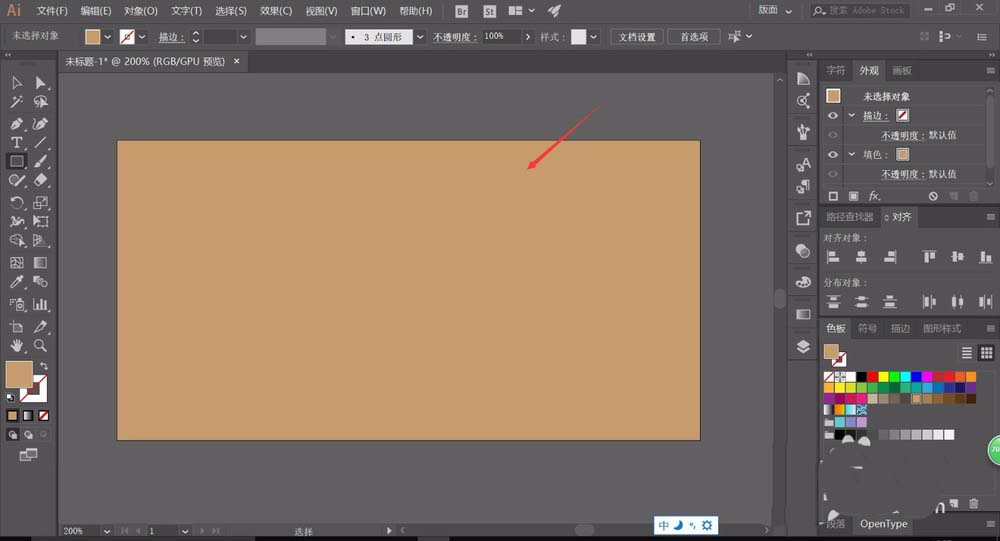Open the 3 点圆形 brush profile dropdown

coord(420,37)
